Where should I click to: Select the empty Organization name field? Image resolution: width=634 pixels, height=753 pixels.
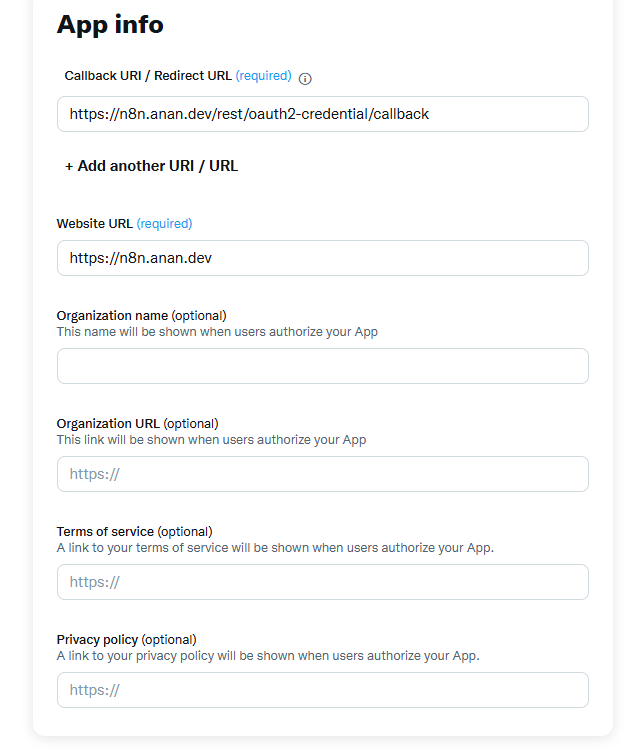pos(322,366)
